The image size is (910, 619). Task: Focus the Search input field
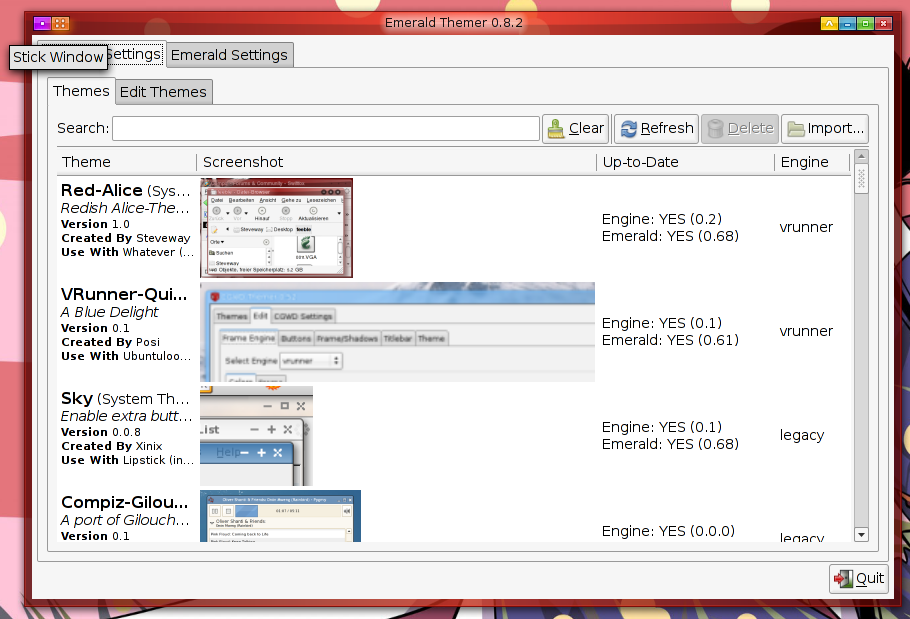[x=326, y=128]
